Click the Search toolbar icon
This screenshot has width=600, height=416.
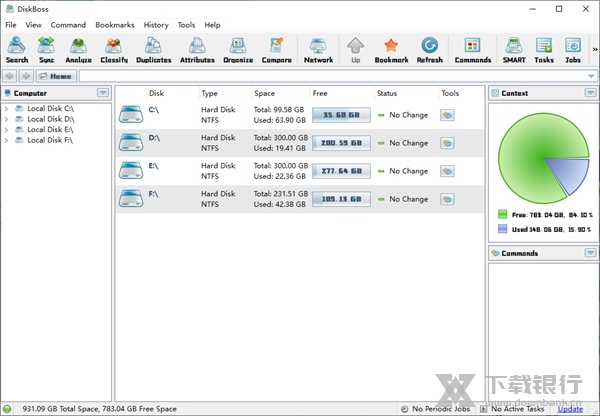(x=17, y=49)
